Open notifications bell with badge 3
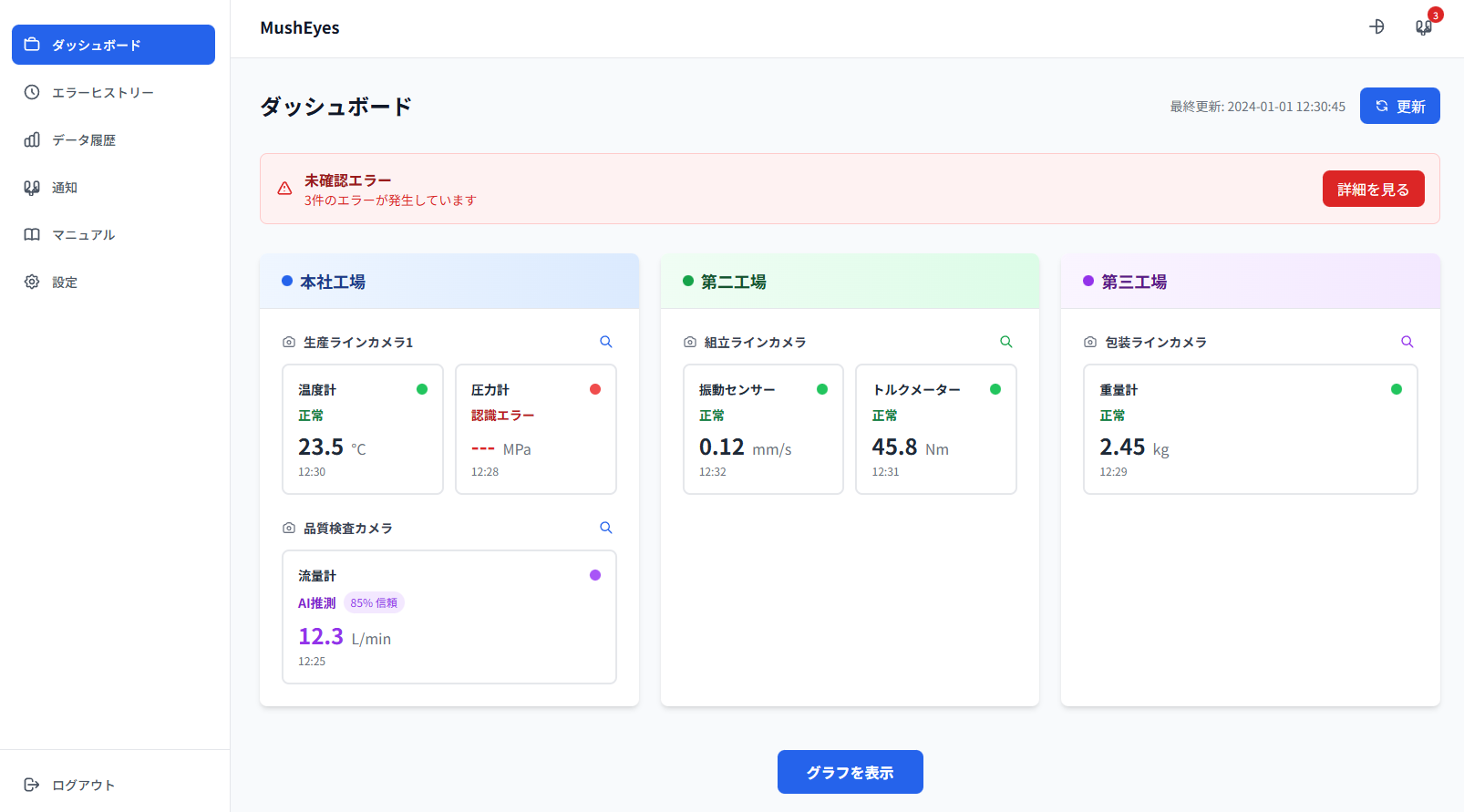1464x812 pixels. click(x=1424, y=27)
